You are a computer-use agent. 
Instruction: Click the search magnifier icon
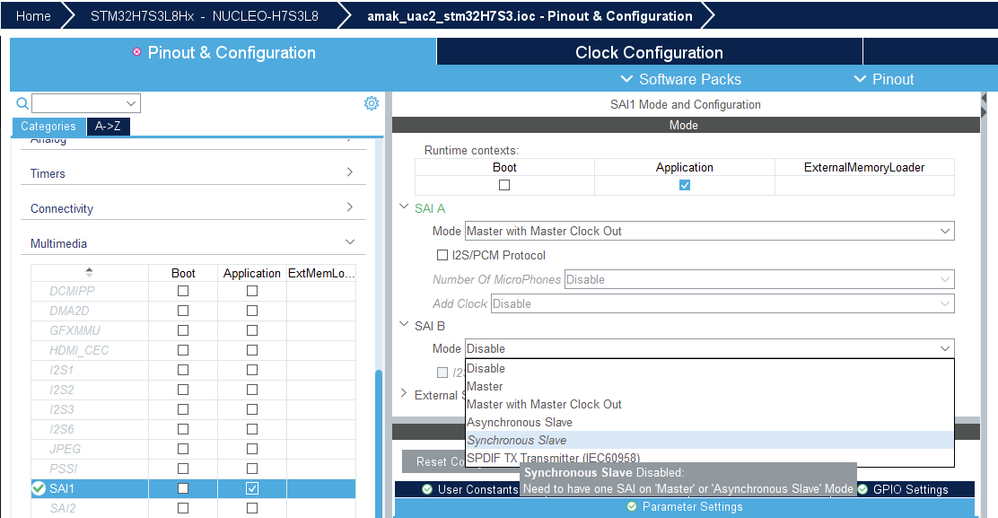[22, 103]
